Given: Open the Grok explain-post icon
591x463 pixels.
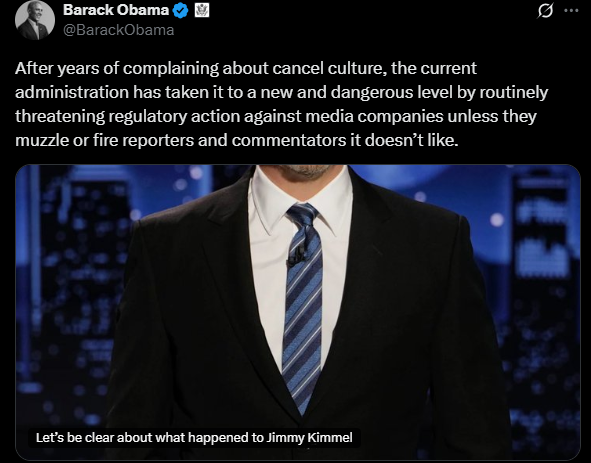Looking at the screenshot, I should (545, 11).
